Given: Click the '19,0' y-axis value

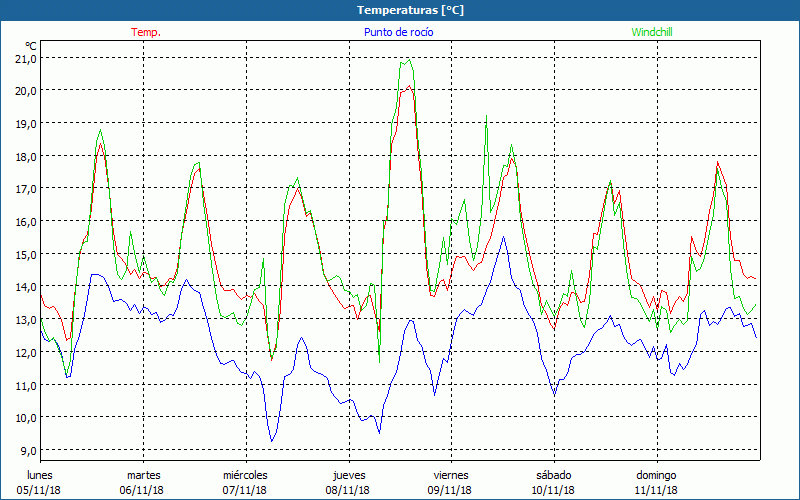Looking at the screenshot, I should click(x=26, y=124).
